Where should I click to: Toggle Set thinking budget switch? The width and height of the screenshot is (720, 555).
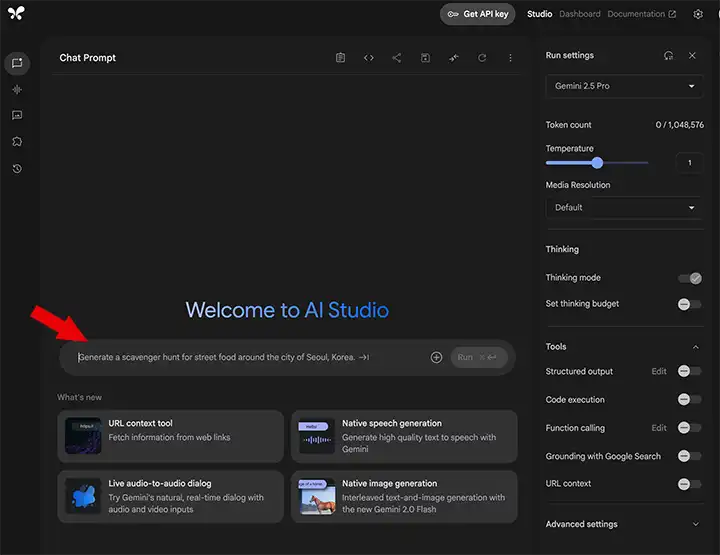[690, 304]
